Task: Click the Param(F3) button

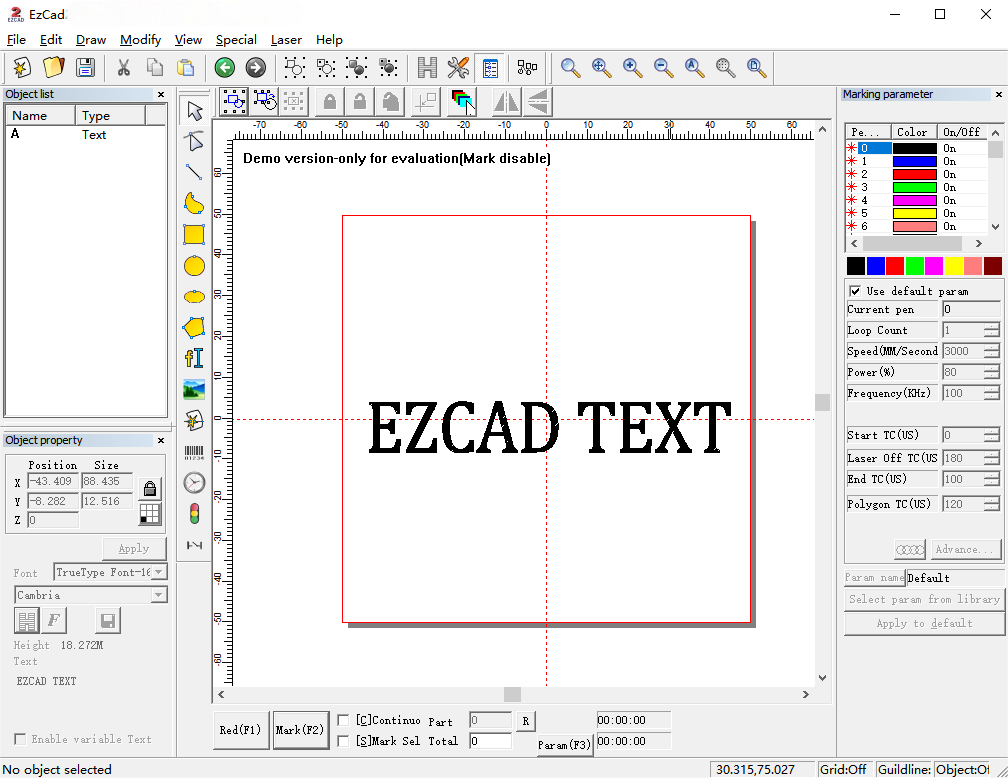Action: 564,745
